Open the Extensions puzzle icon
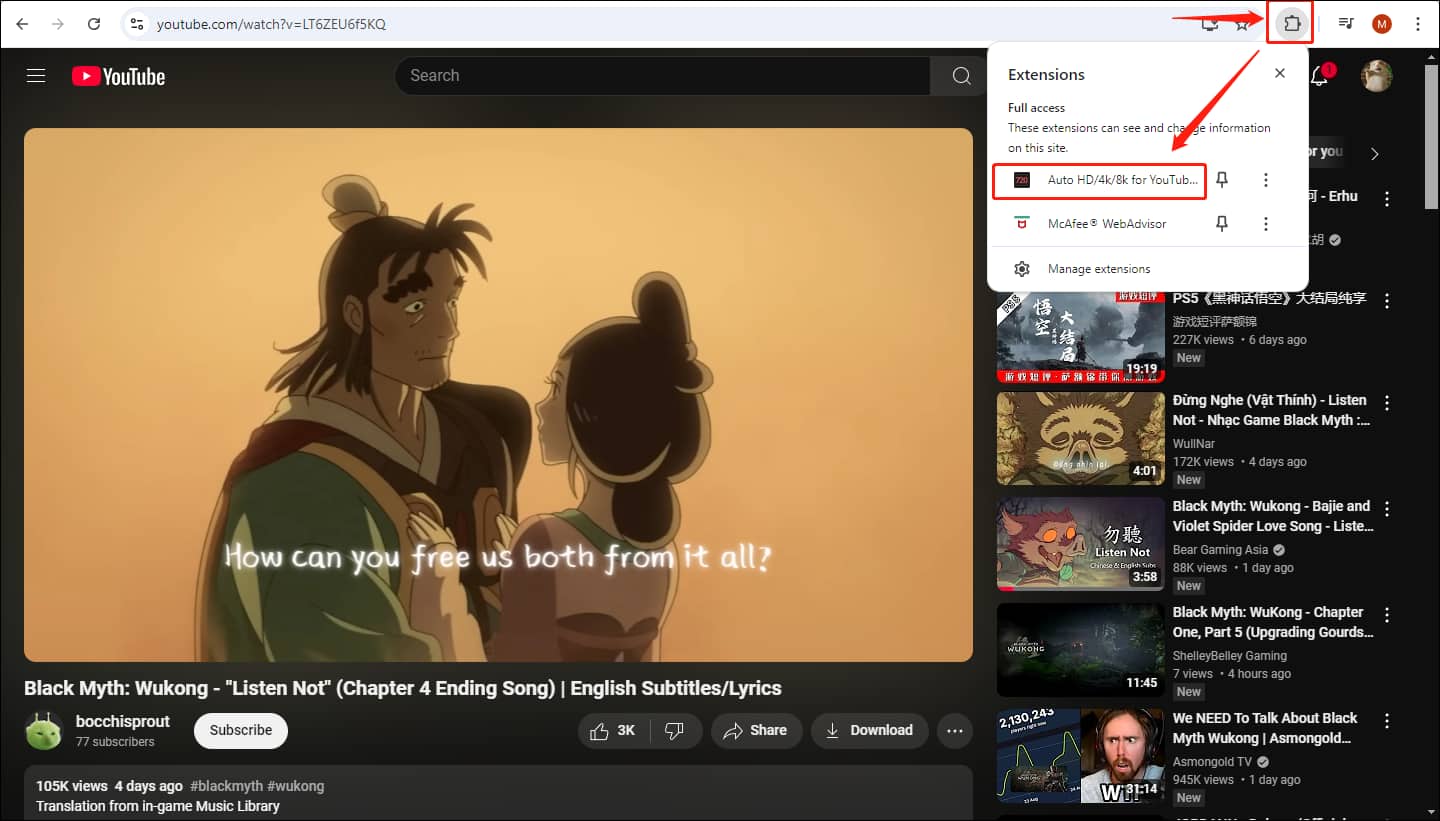This screenshot has width=1440, height=821. (x=1291, y=23)
